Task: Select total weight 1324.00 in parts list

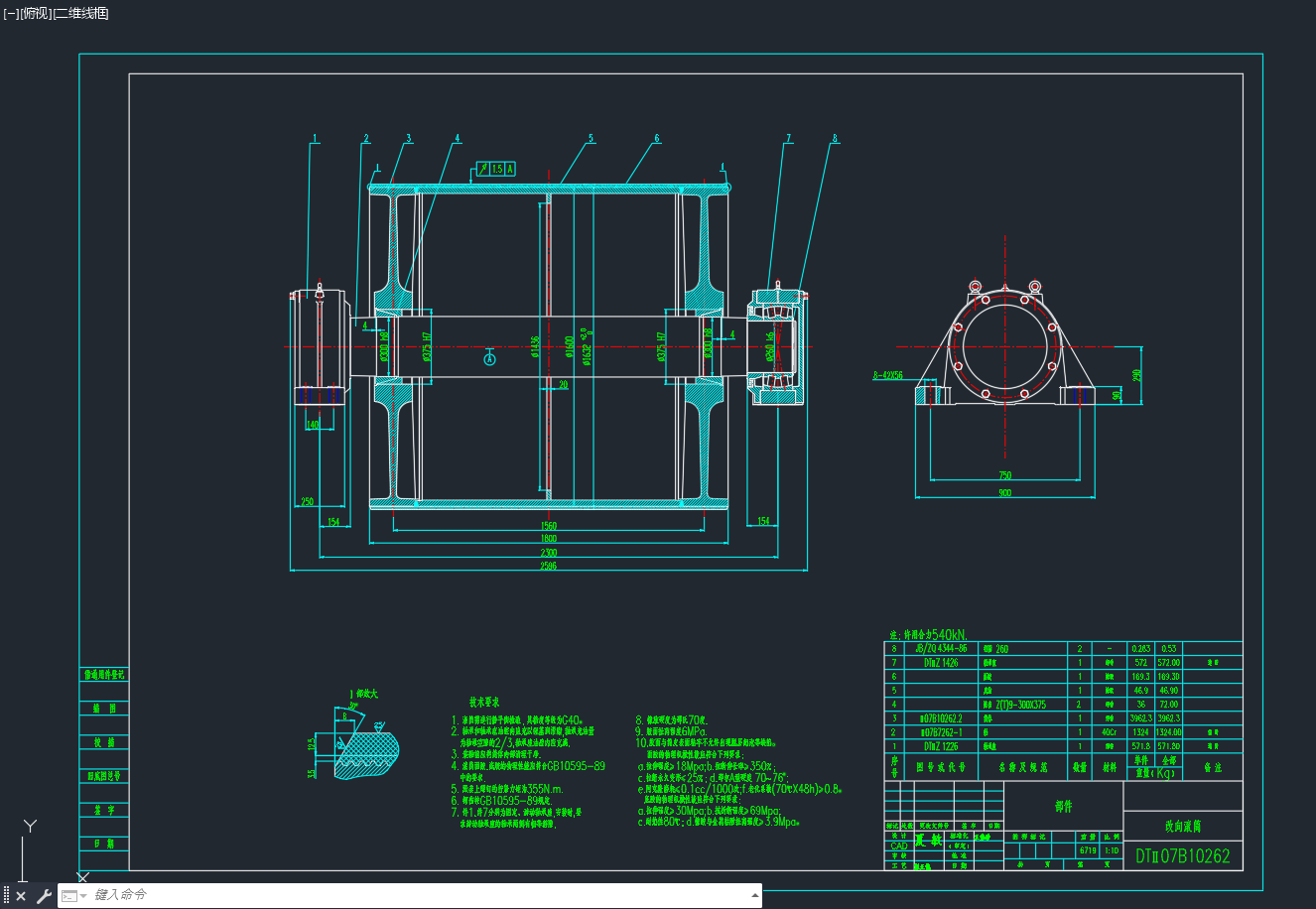Action: 1168,732
